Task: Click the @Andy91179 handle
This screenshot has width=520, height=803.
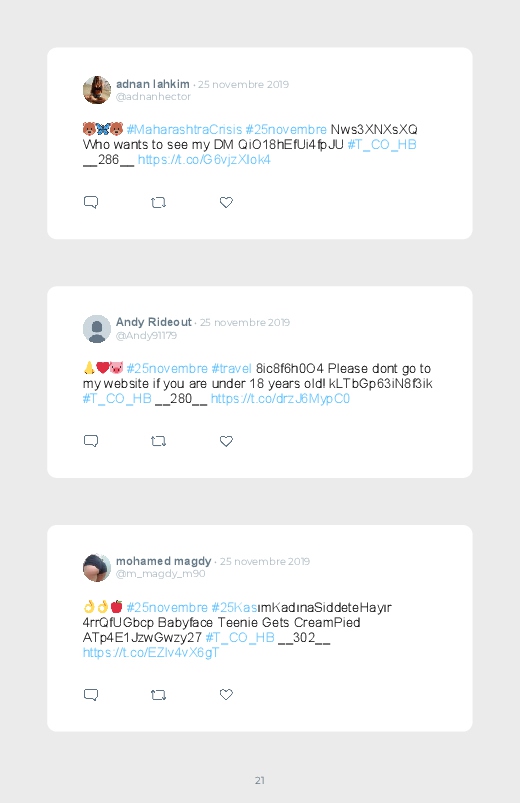Action: (147, 335)
